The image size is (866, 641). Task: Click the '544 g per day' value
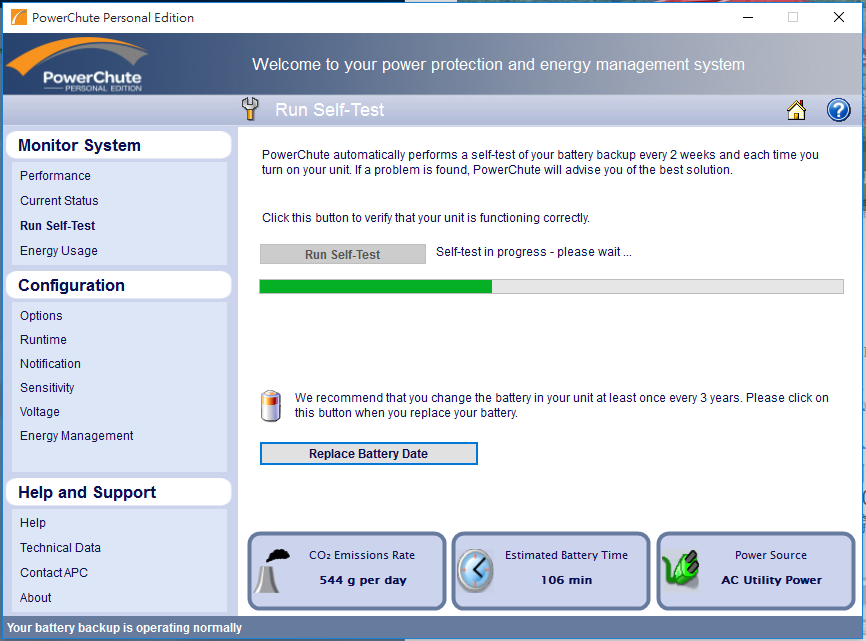(363, 580)
